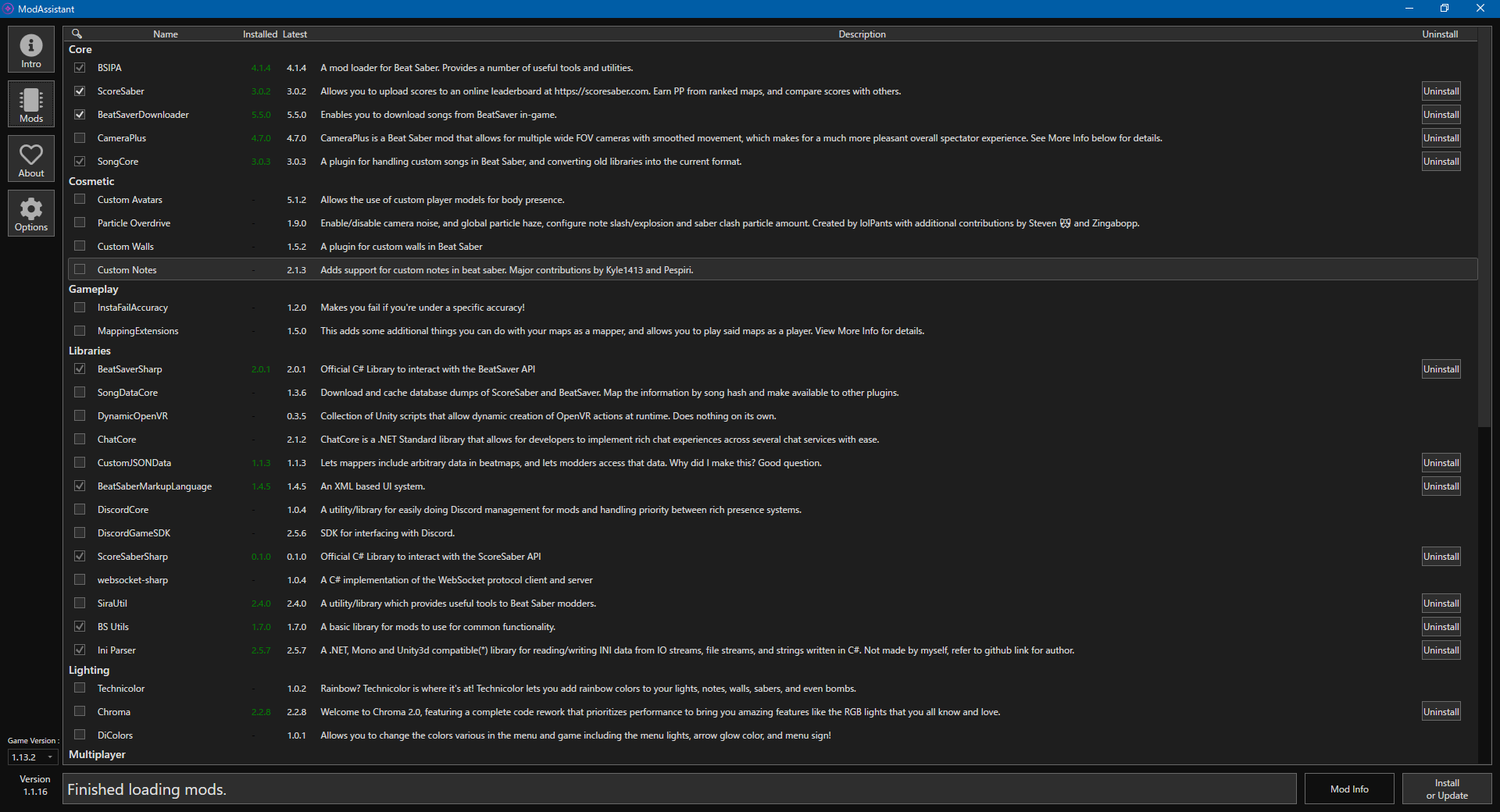
Task: Select the Cosmetic category heading
Action: (x=91, y=181)
